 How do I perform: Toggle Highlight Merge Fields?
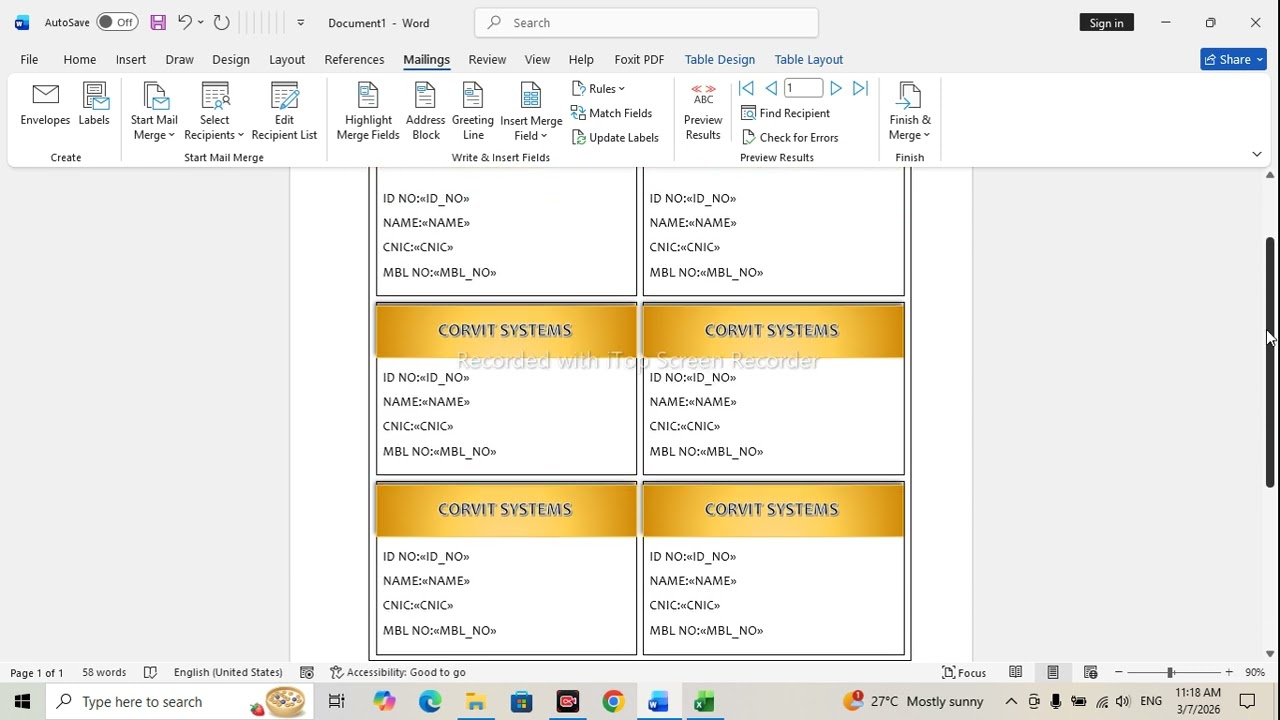(x=368, y=112)
